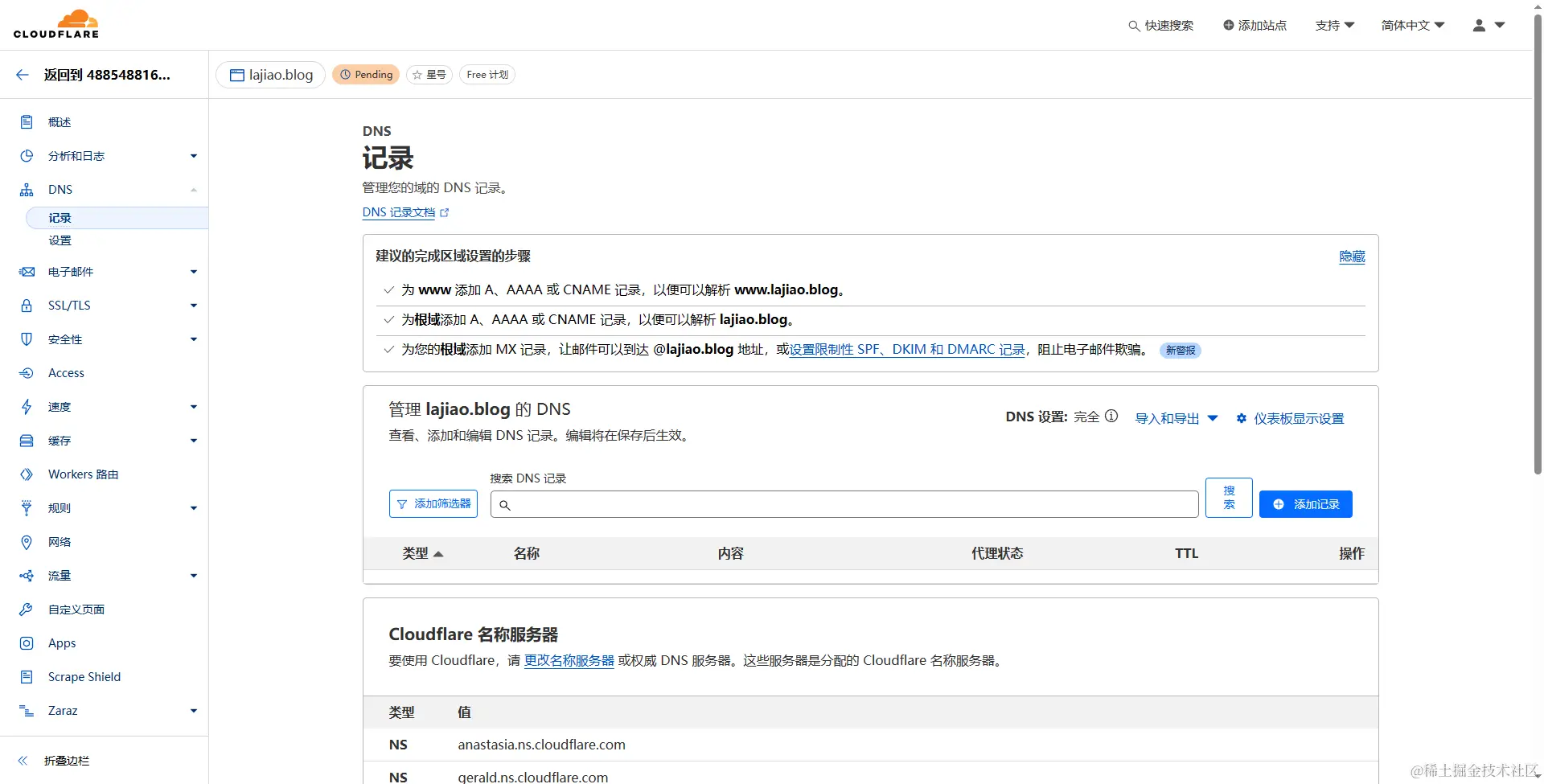Click the magnifier icon in 快速搜索

[x=1134, y=26]
